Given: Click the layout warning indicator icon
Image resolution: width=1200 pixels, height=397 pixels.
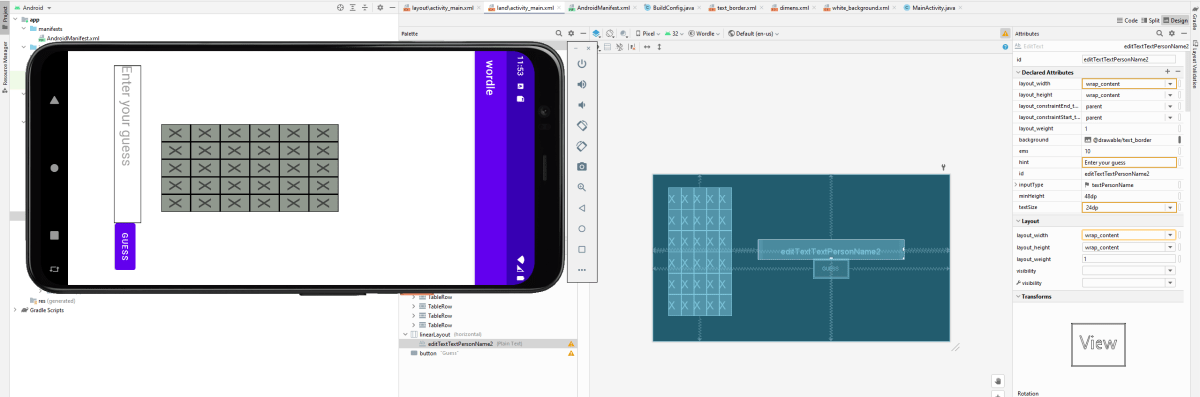Looking at the screenshot, I should pos(1004,33).
